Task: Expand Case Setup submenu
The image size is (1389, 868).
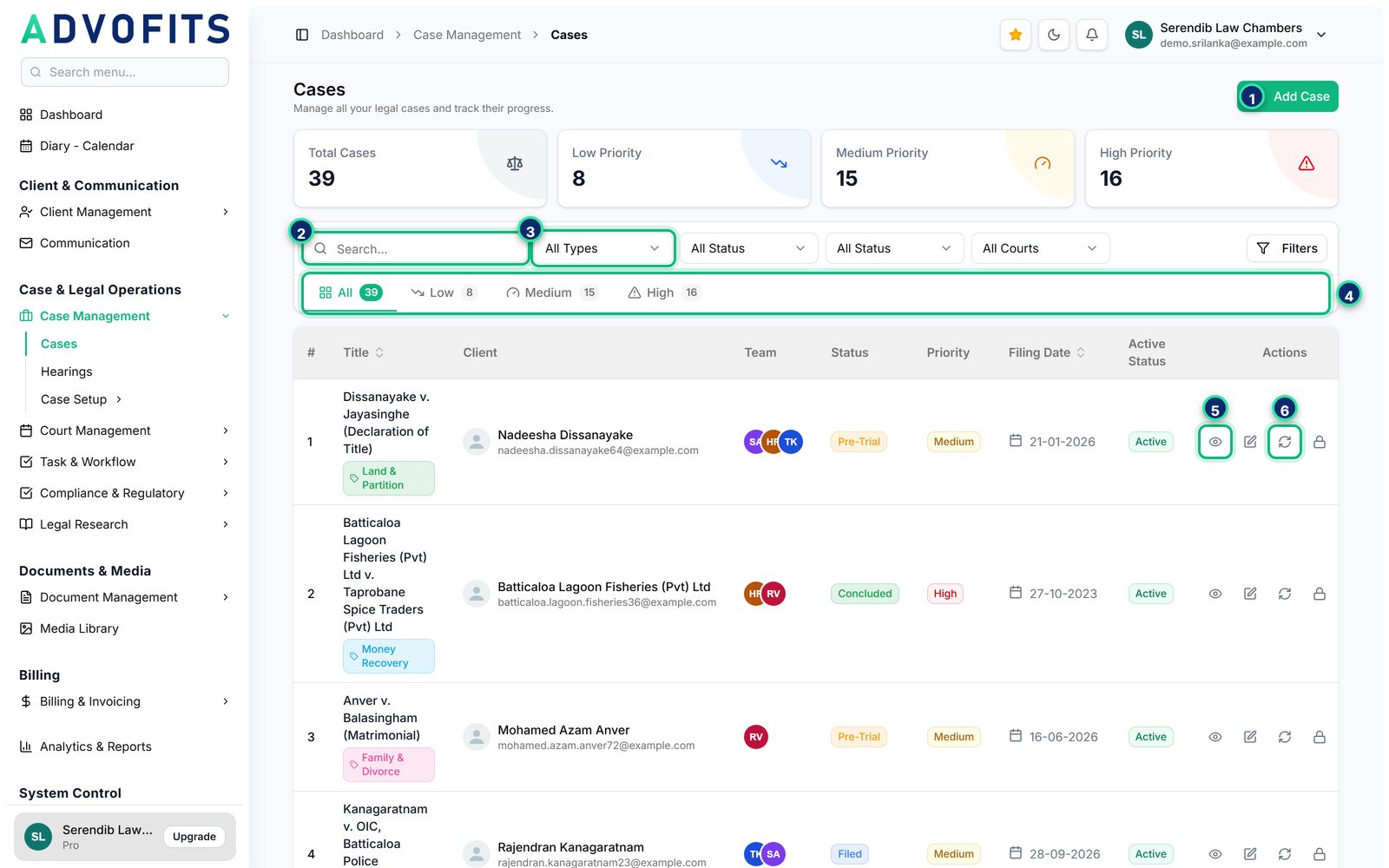Action: coord(82,399)
